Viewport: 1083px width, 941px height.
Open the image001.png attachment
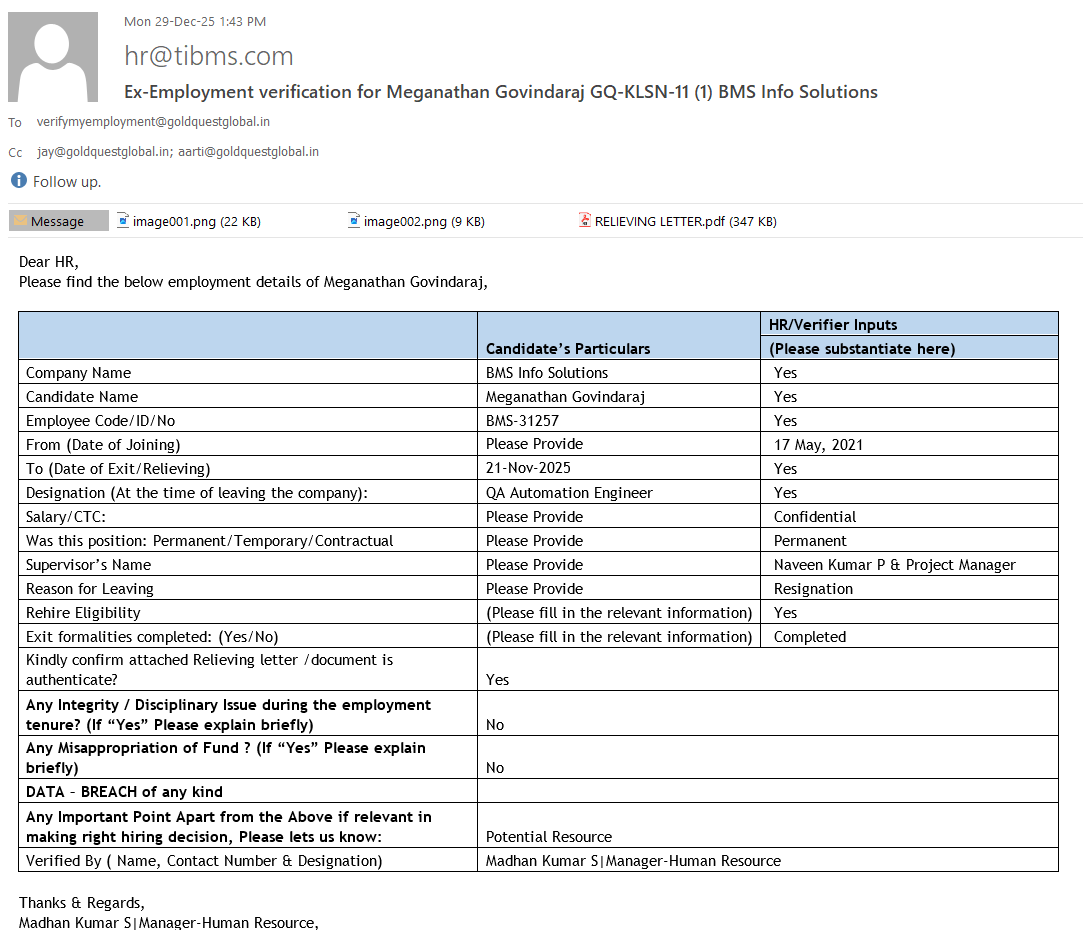coord(196,221)
